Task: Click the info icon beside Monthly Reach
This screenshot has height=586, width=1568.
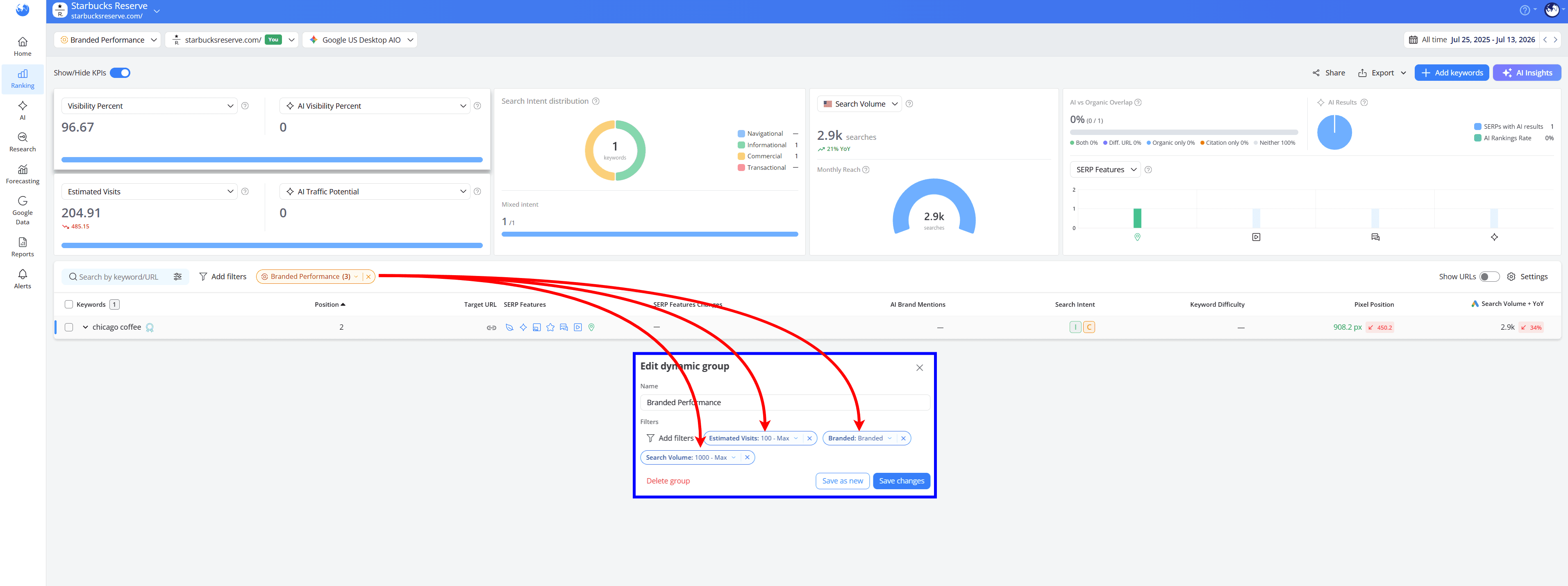Action: [x=866, y=170]
